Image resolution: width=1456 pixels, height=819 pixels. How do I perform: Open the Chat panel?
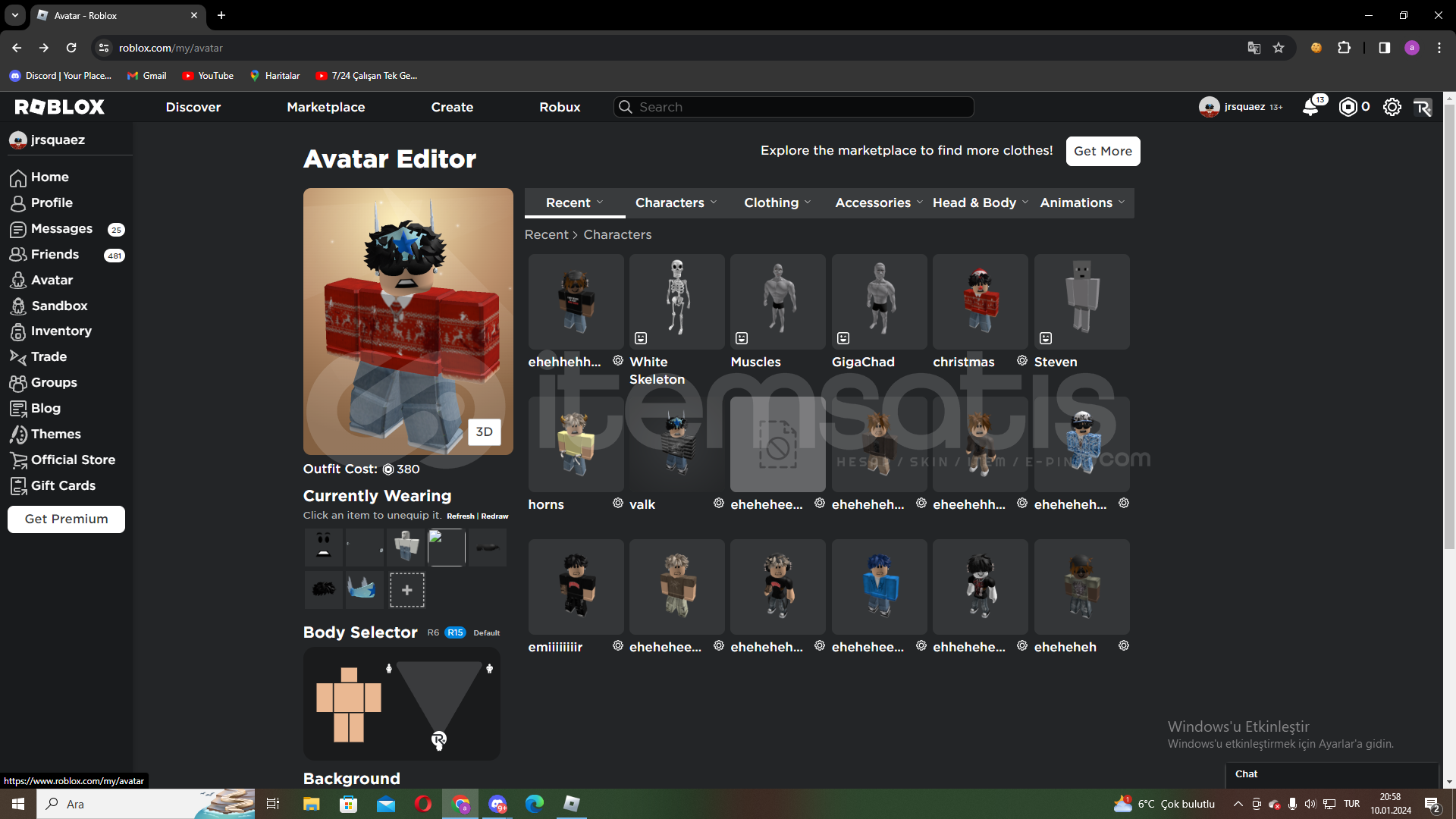[x=1332, y=774]
